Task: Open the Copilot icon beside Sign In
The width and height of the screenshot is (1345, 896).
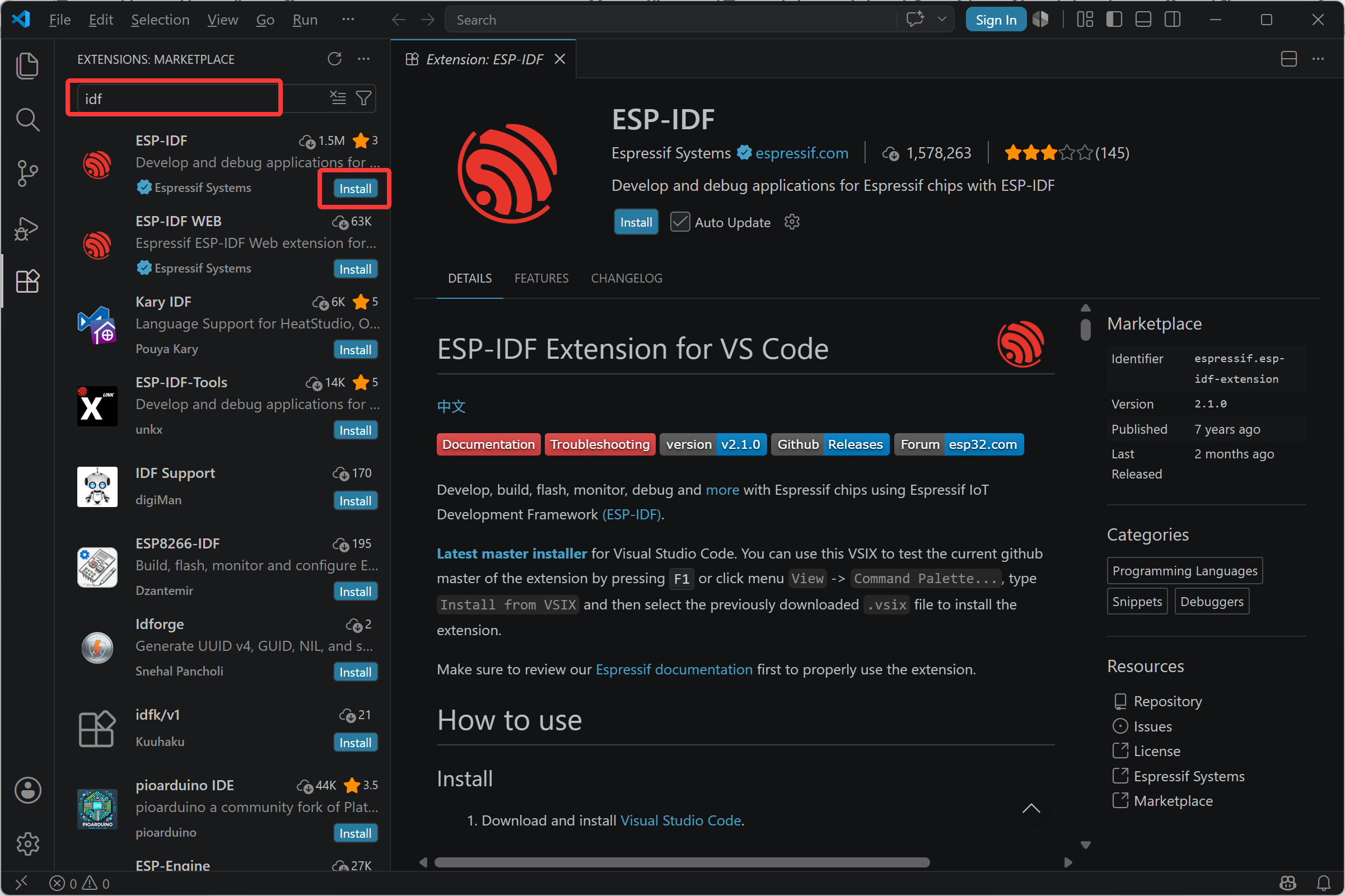Action: click(1041, 20)
